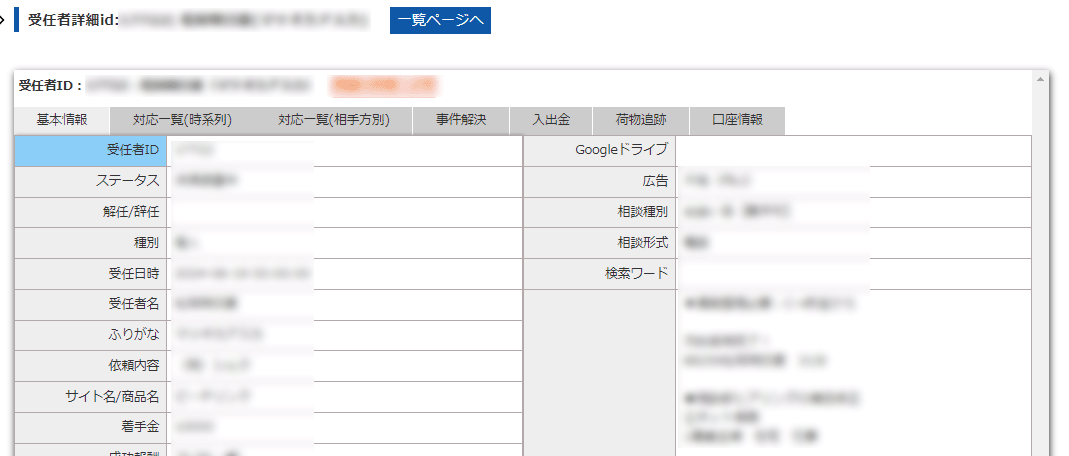The width and height of the screenshot is (1069, 456).
Task: Click the highlighted 受任者ID label cell
Action: (x=91, y=150)
